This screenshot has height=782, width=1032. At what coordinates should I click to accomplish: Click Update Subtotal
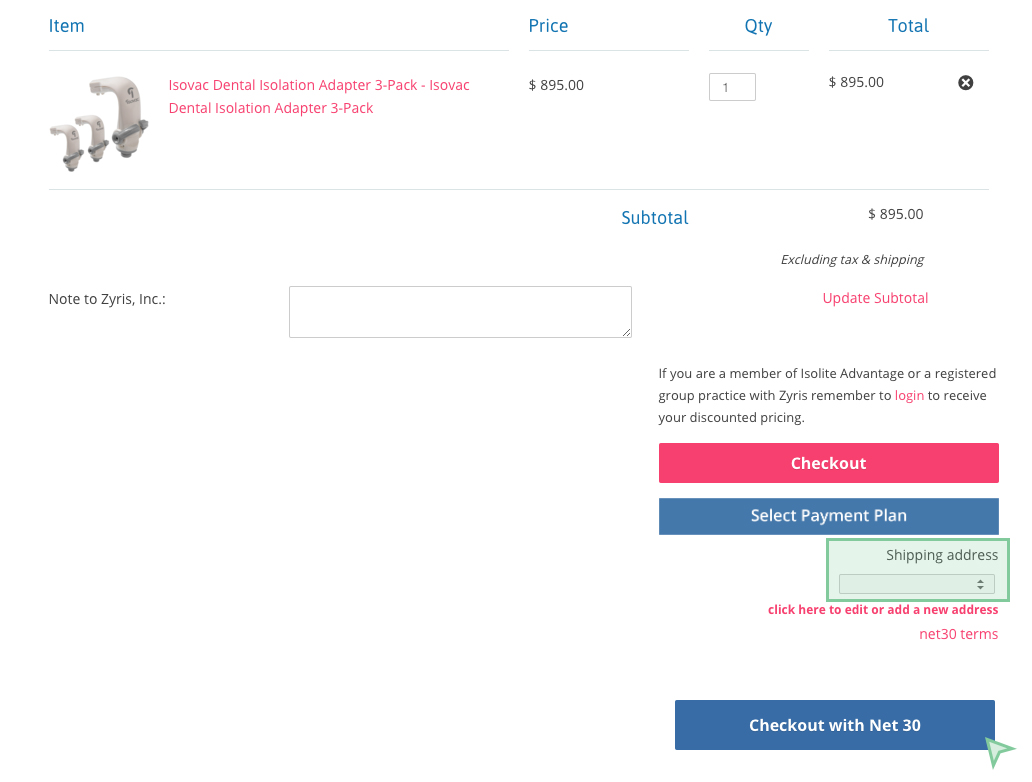click(x=875, y=297)
